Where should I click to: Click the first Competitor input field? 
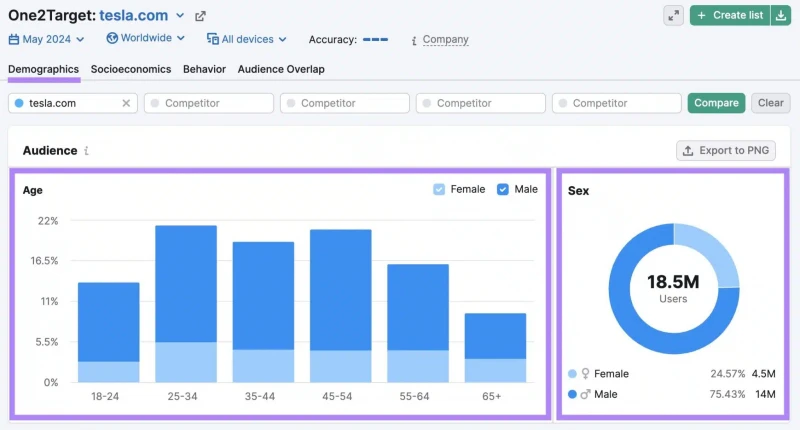pos(209,103)
